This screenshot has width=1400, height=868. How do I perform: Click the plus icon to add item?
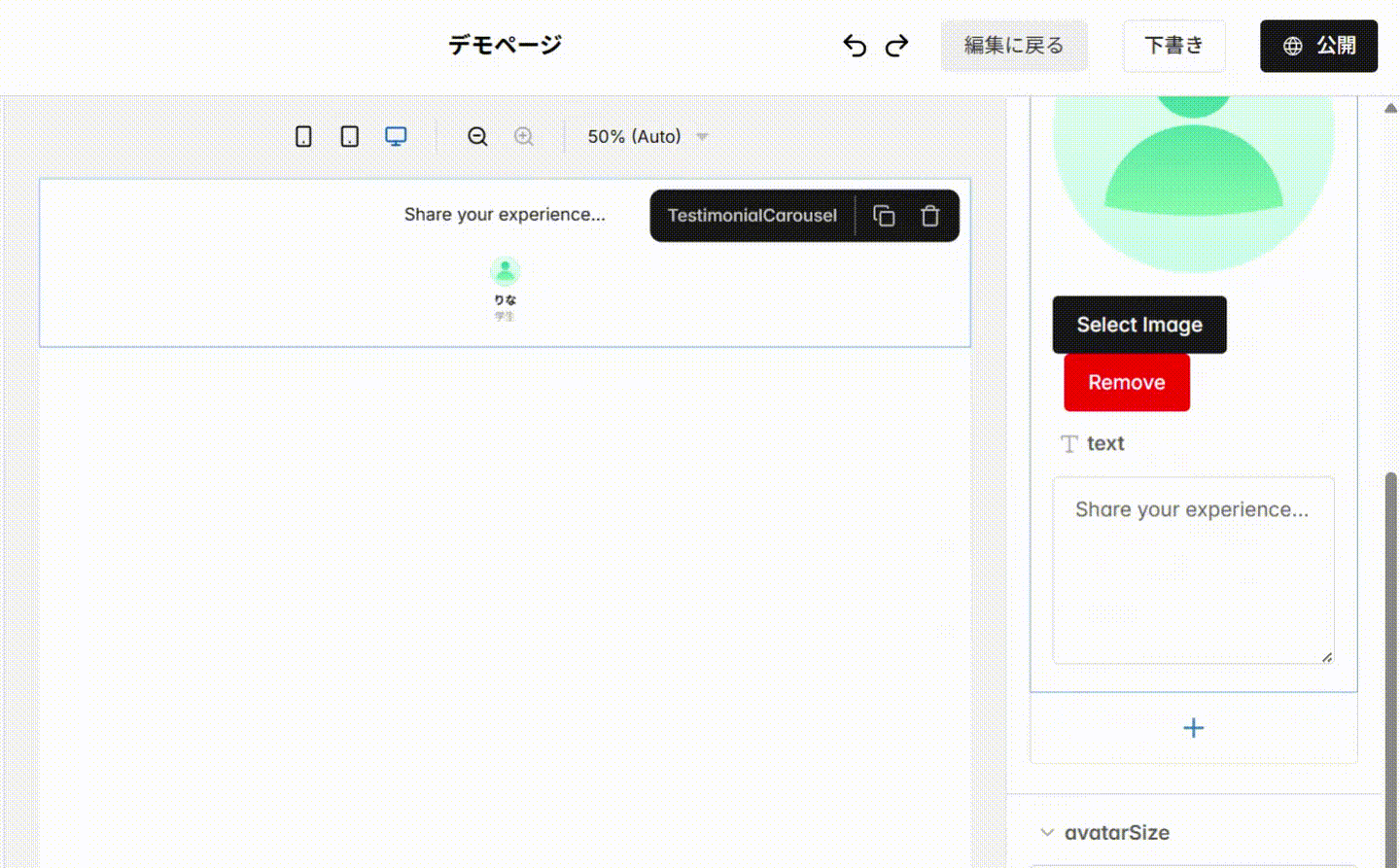[x=1193, y=727]
